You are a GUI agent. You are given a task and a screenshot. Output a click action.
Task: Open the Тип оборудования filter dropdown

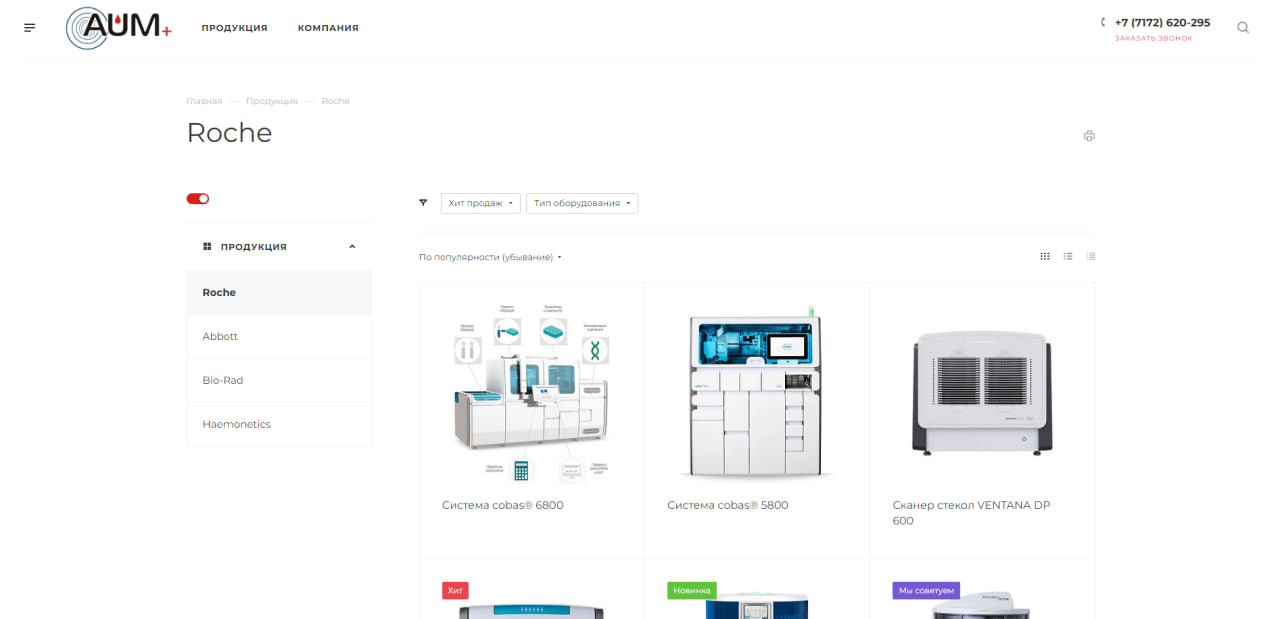(582, 203)
